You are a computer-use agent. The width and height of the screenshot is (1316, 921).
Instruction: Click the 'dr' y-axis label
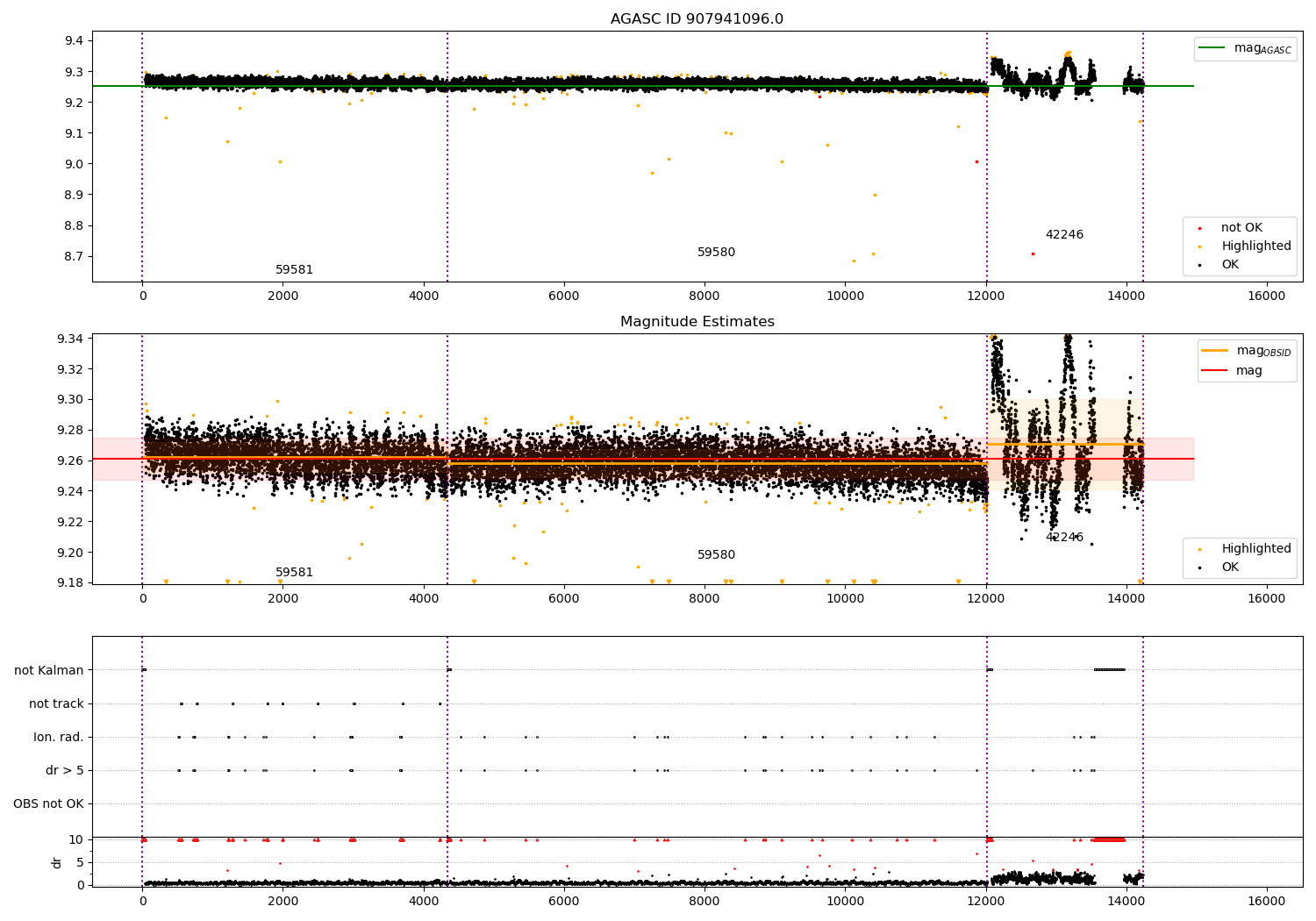pyautogui.click(x=57, y=862)
